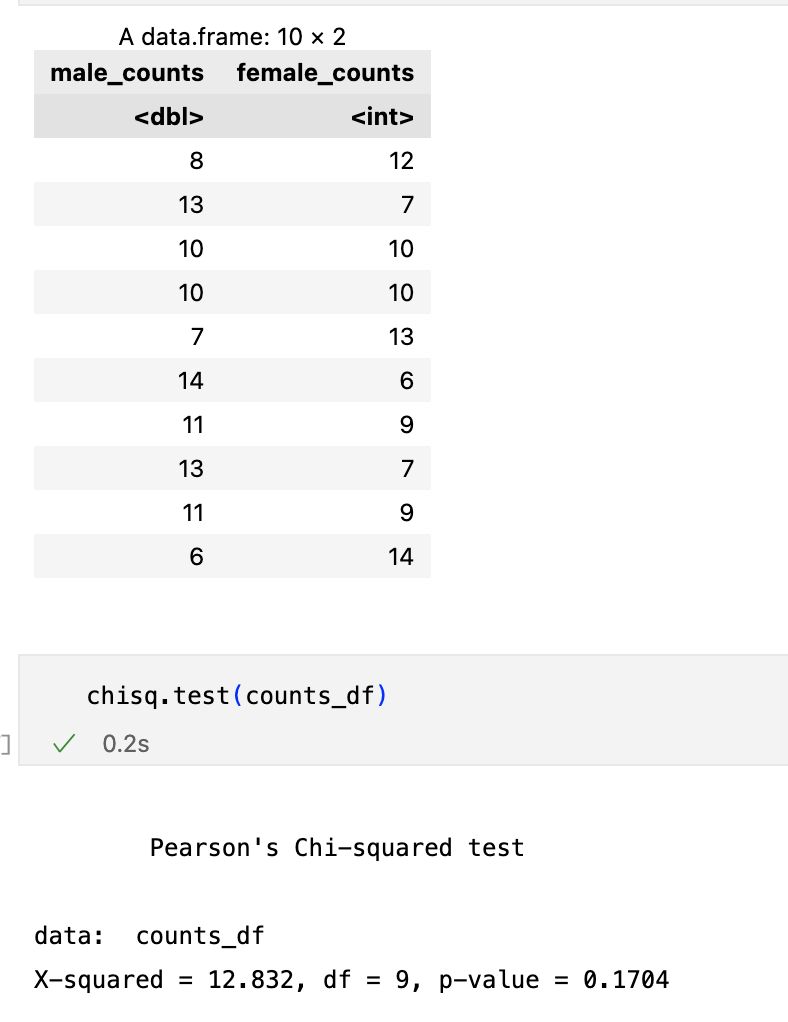Click the A data.frame: 10 × 2 caption
Image resolution: width=788 pixels, height=1022 pixels.
click(x=232, y=36)
